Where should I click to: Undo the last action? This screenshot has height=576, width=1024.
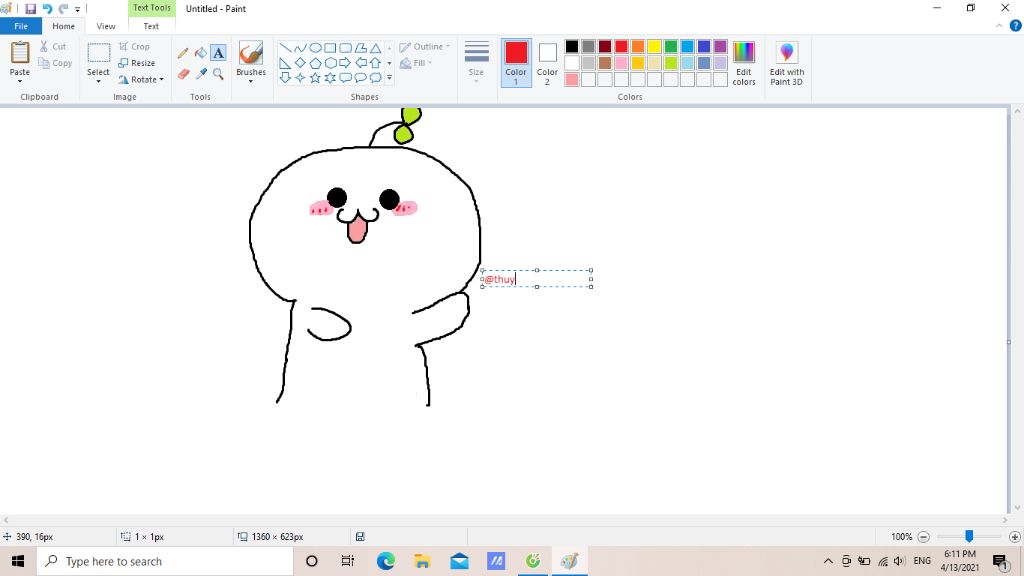pyautogui.click(x=47, y=9)
